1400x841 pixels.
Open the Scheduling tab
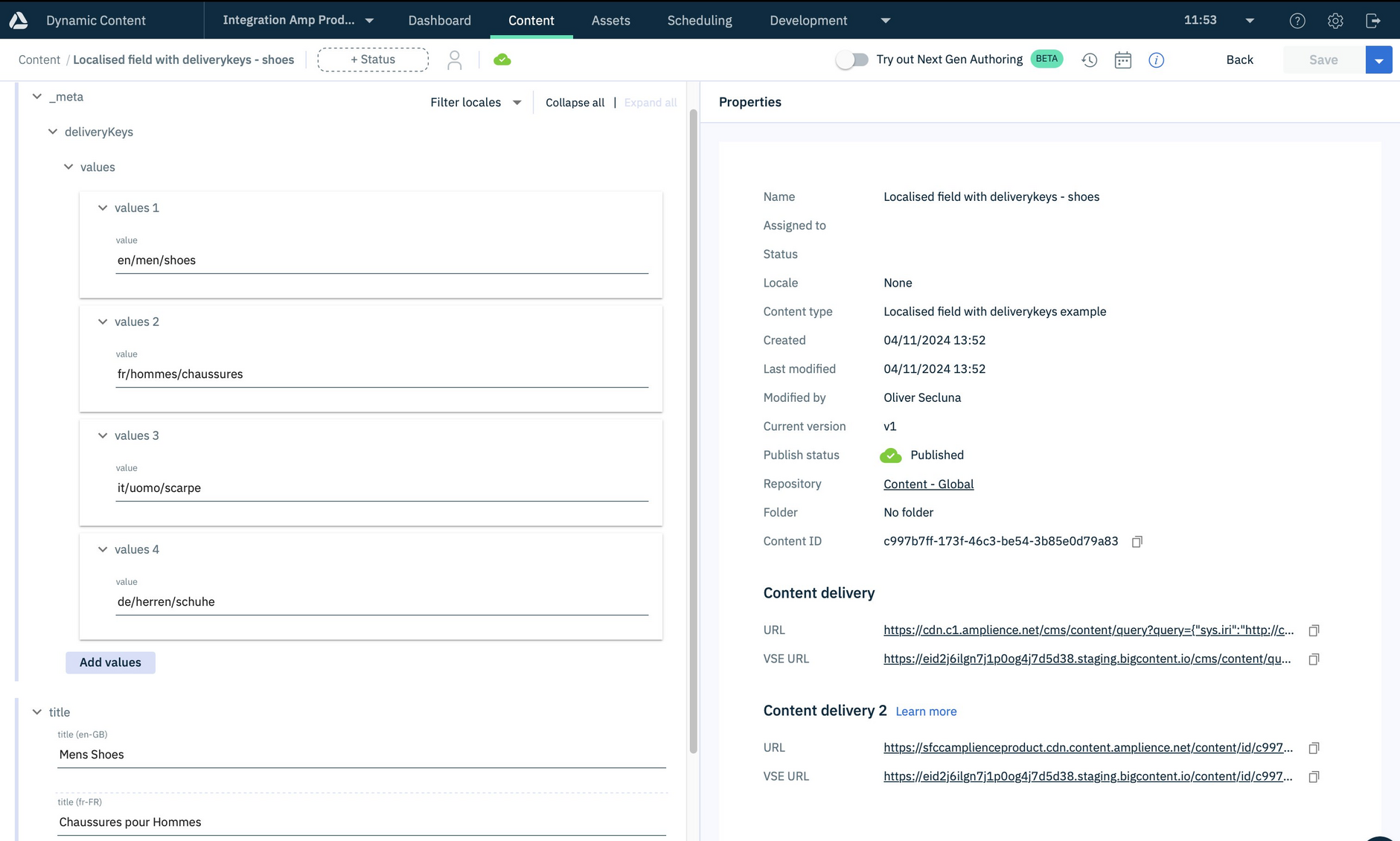(700, 20)
